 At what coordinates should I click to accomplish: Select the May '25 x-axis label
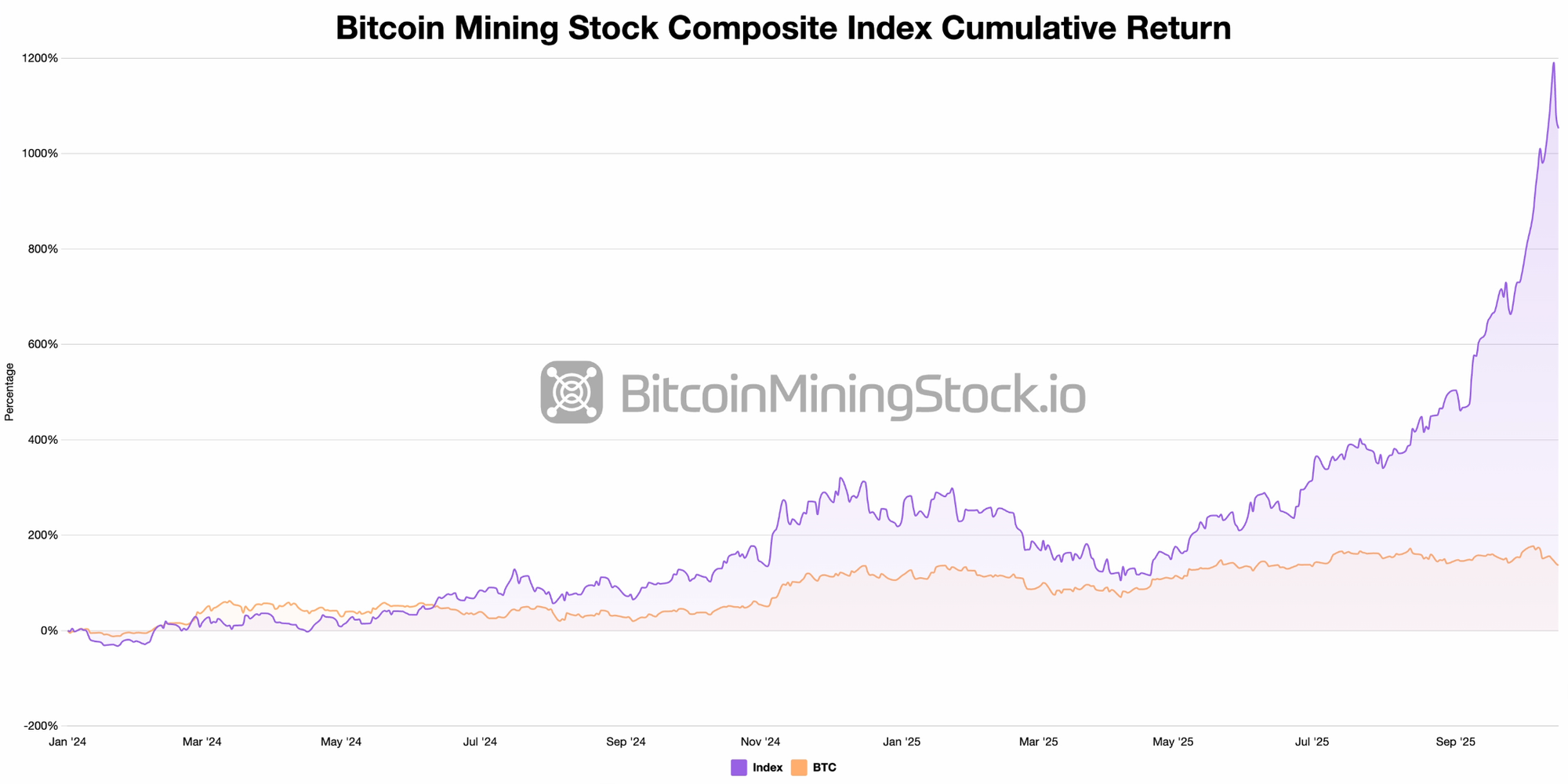point(1173,742)
